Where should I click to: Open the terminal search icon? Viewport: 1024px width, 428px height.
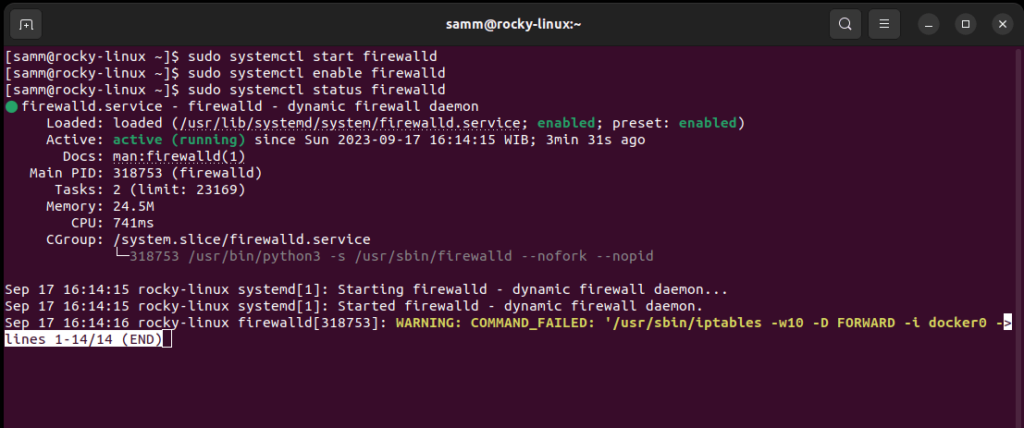(845, 25)
